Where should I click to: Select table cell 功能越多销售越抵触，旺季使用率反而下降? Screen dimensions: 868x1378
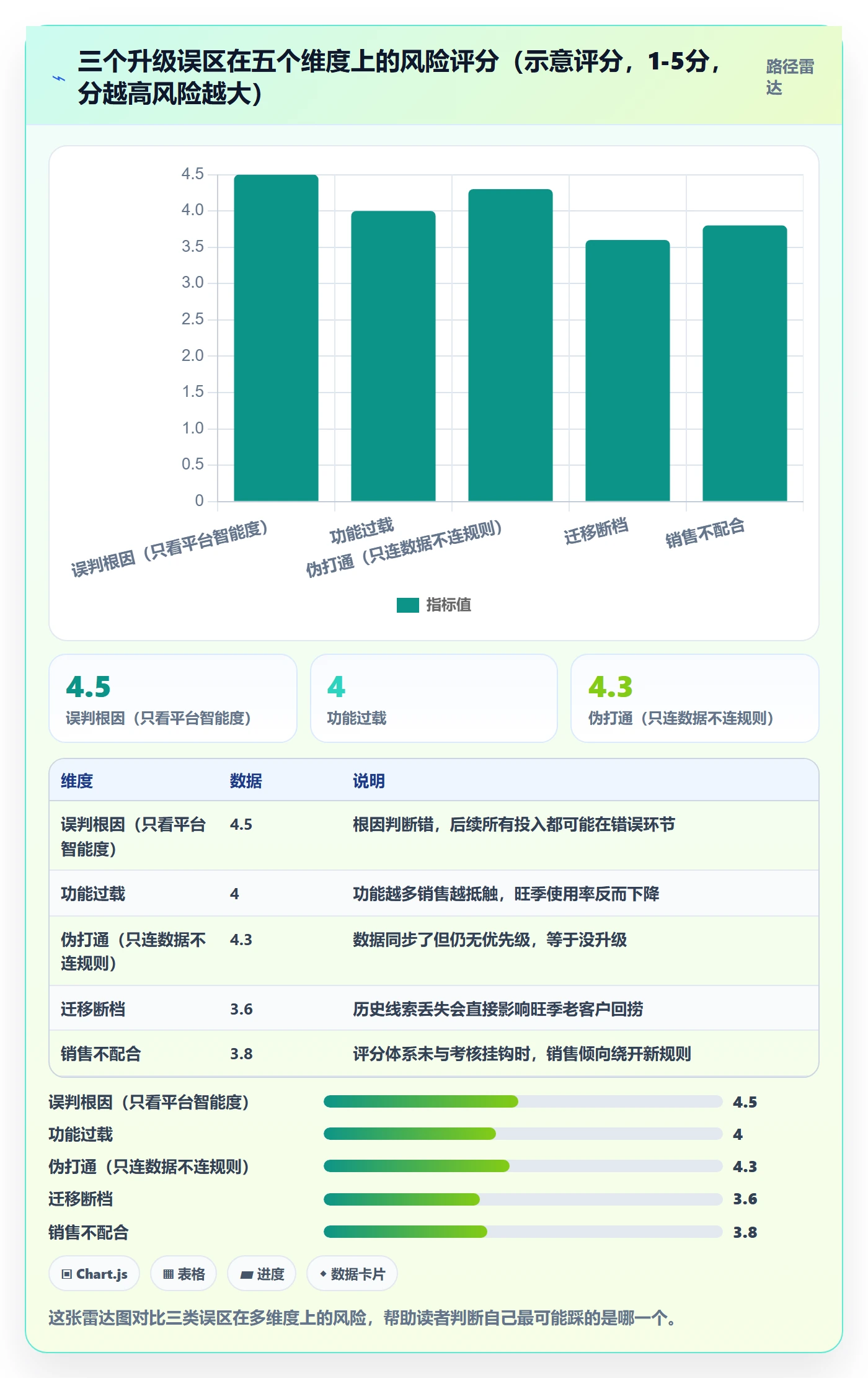(x=506, y=894)
